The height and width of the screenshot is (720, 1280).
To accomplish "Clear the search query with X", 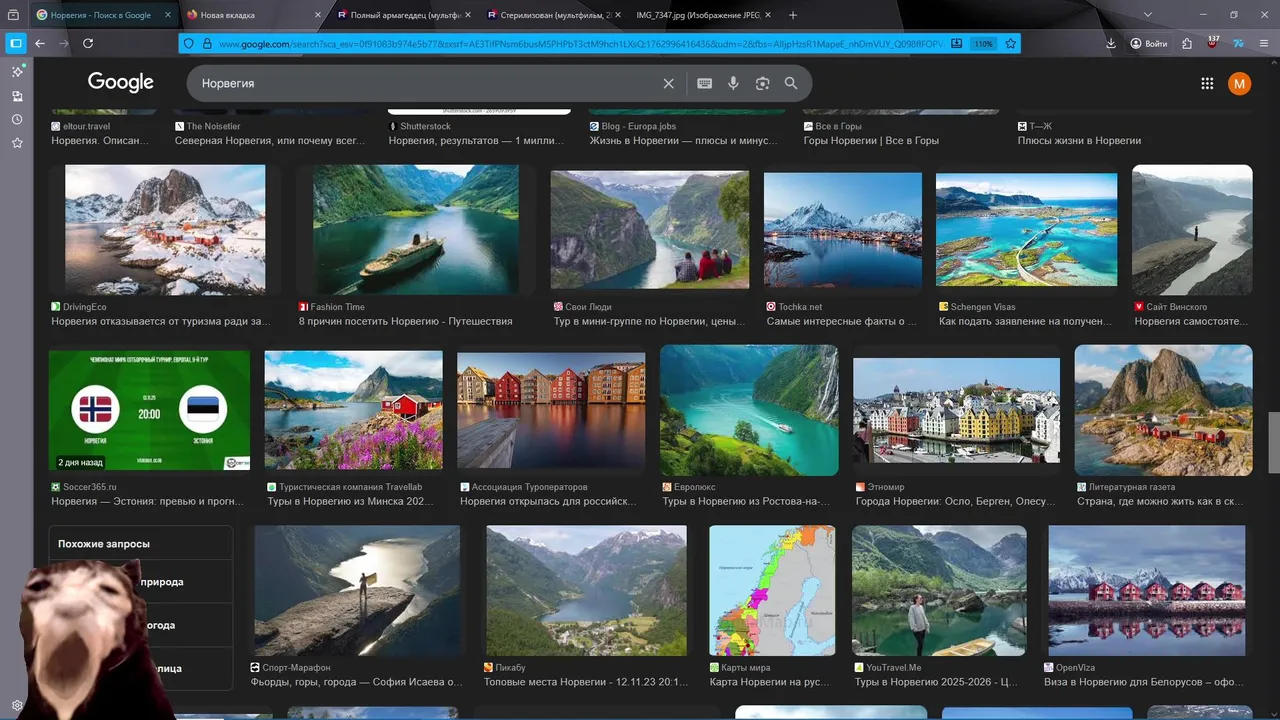I will [x=669, y=83].
